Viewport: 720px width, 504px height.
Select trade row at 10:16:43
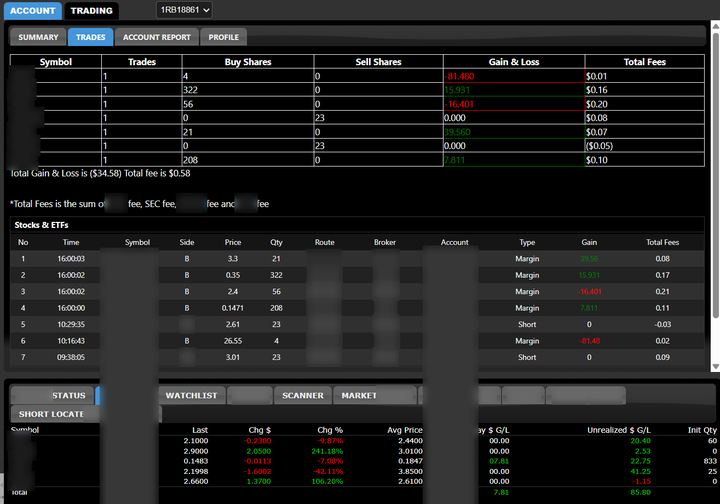357,341
